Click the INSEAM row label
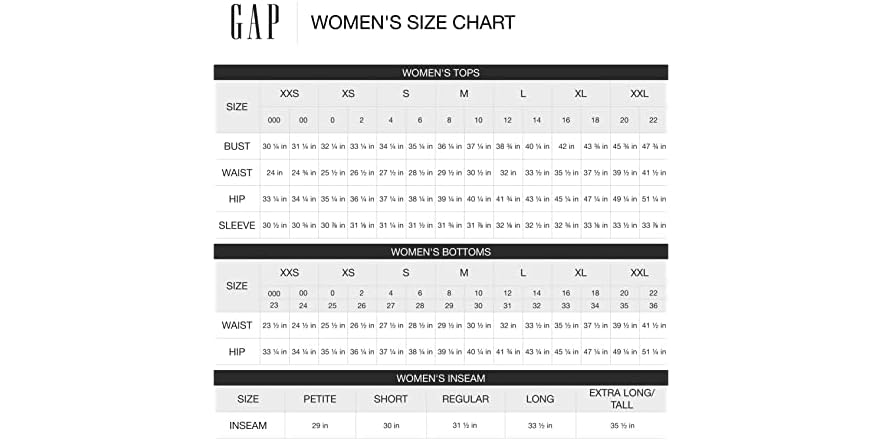The image size is (882, 441). point(248,425)
